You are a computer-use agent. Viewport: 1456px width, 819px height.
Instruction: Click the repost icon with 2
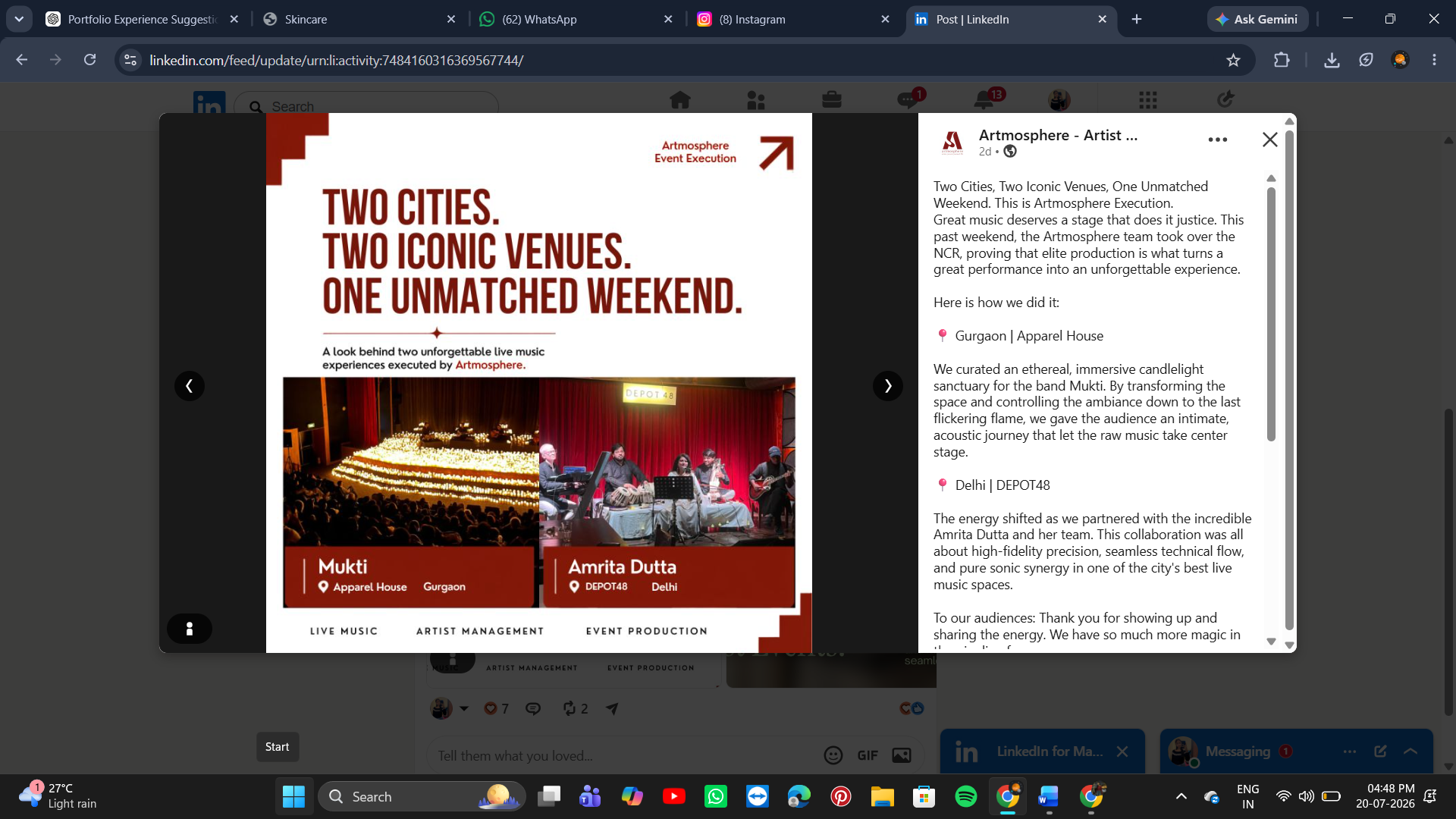click(575, 709)
